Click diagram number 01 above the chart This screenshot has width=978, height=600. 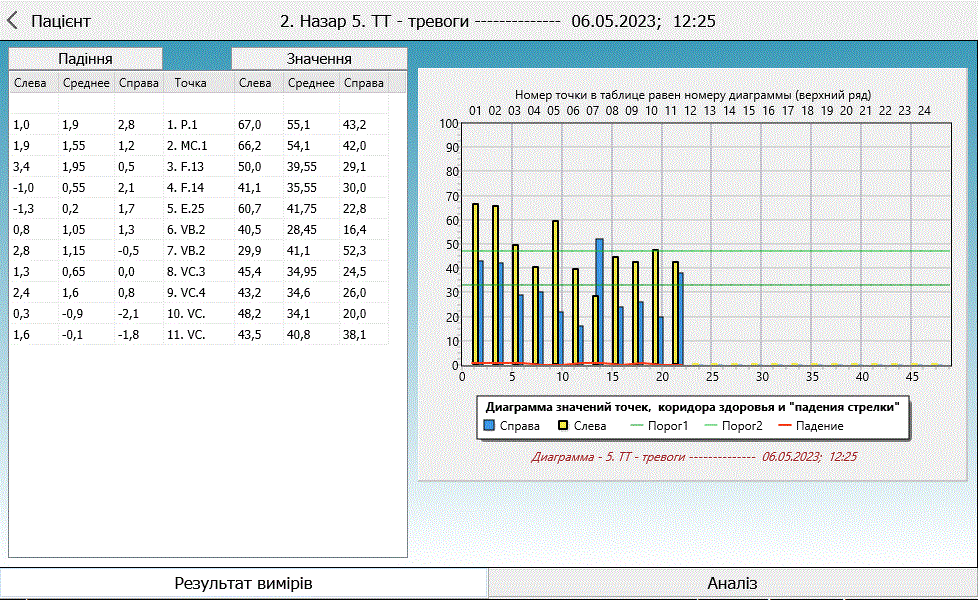[475, 110]
